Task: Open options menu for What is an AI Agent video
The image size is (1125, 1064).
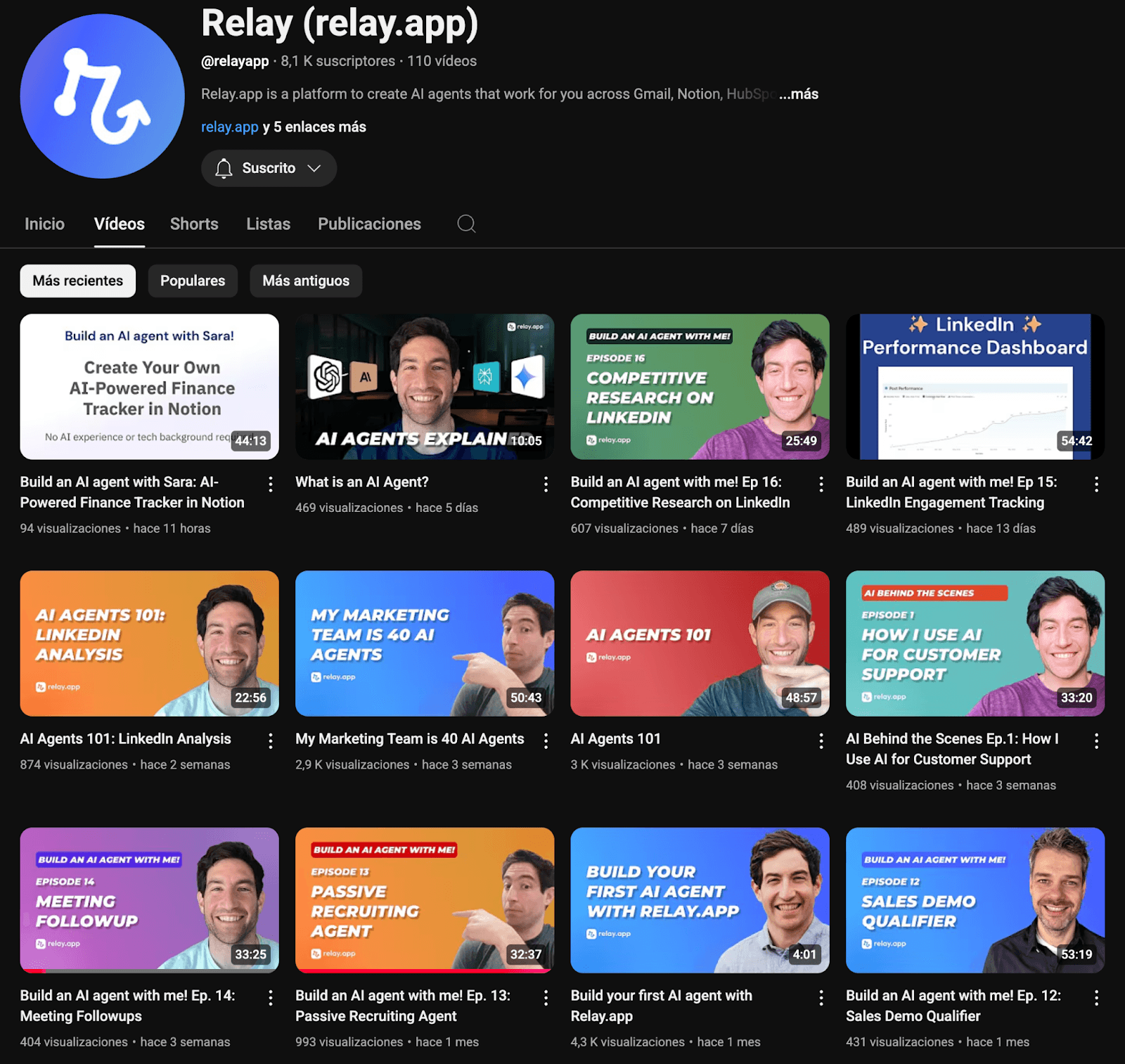Action: [x=546, y=484]
